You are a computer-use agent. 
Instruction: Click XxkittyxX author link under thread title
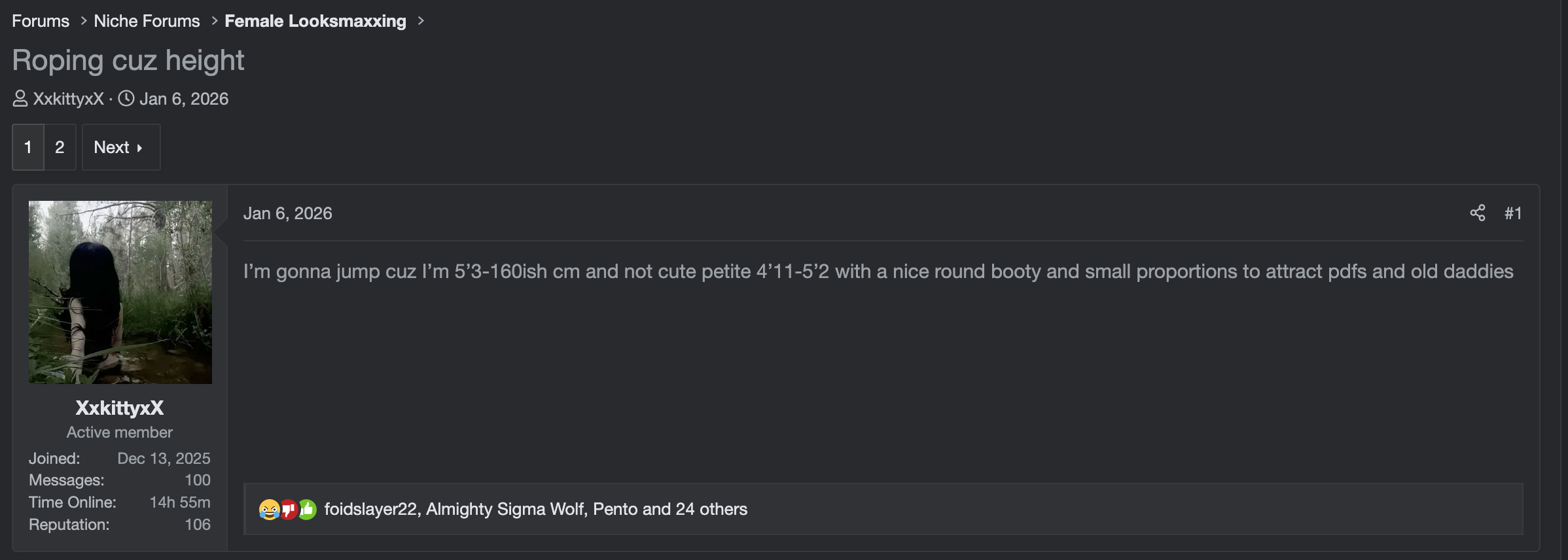69,99
